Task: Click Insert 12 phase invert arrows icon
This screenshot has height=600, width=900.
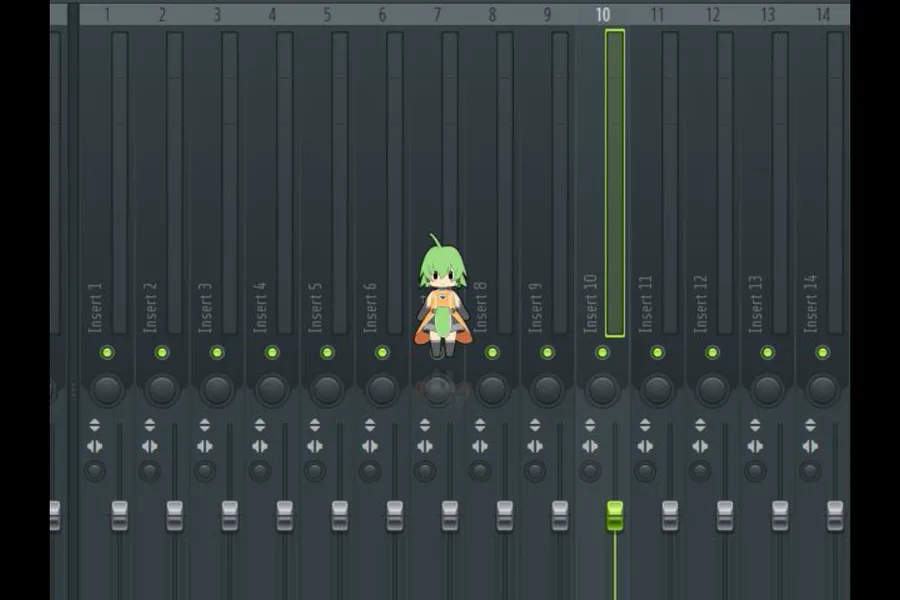Action: click(700, 425)
